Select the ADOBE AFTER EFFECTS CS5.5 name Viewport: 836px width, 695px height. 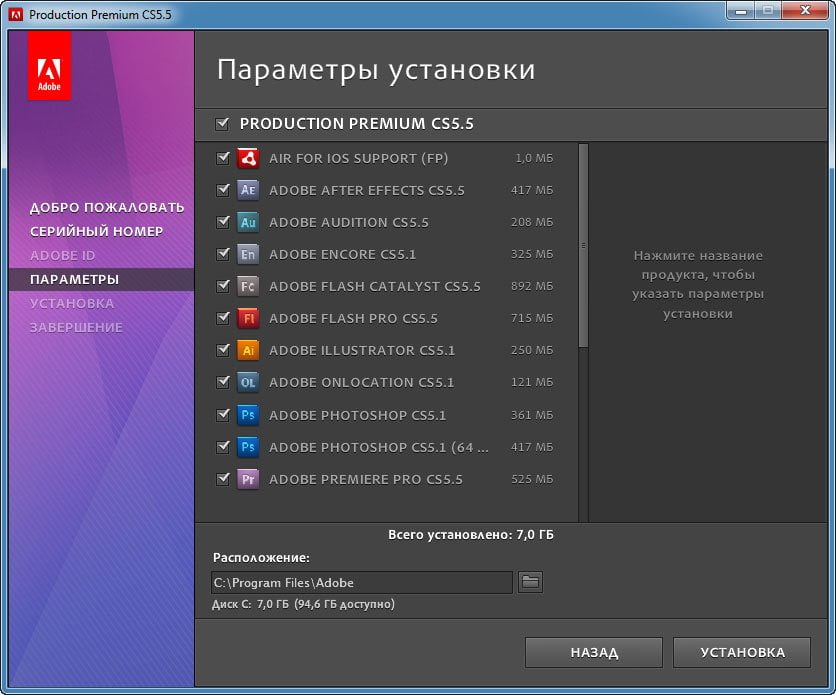(x=367, y=190)
